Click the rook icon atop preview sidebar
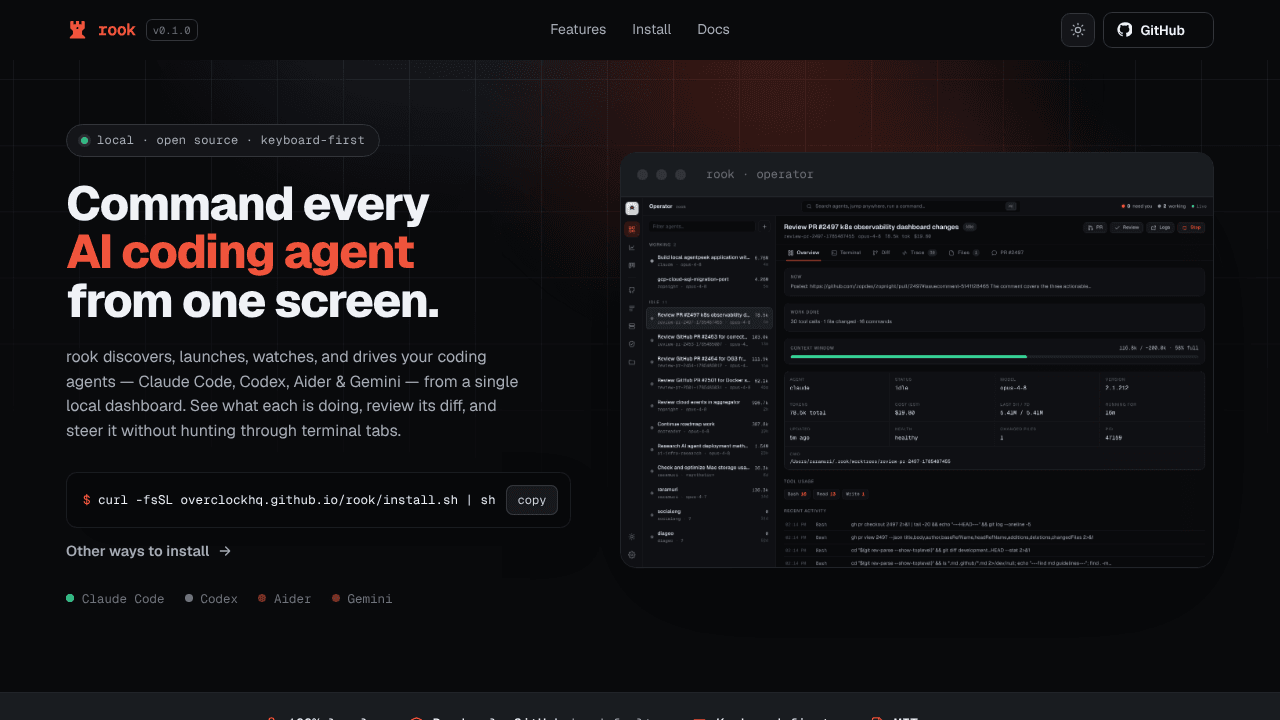The image size is (1280, 720). coord(632,209)
